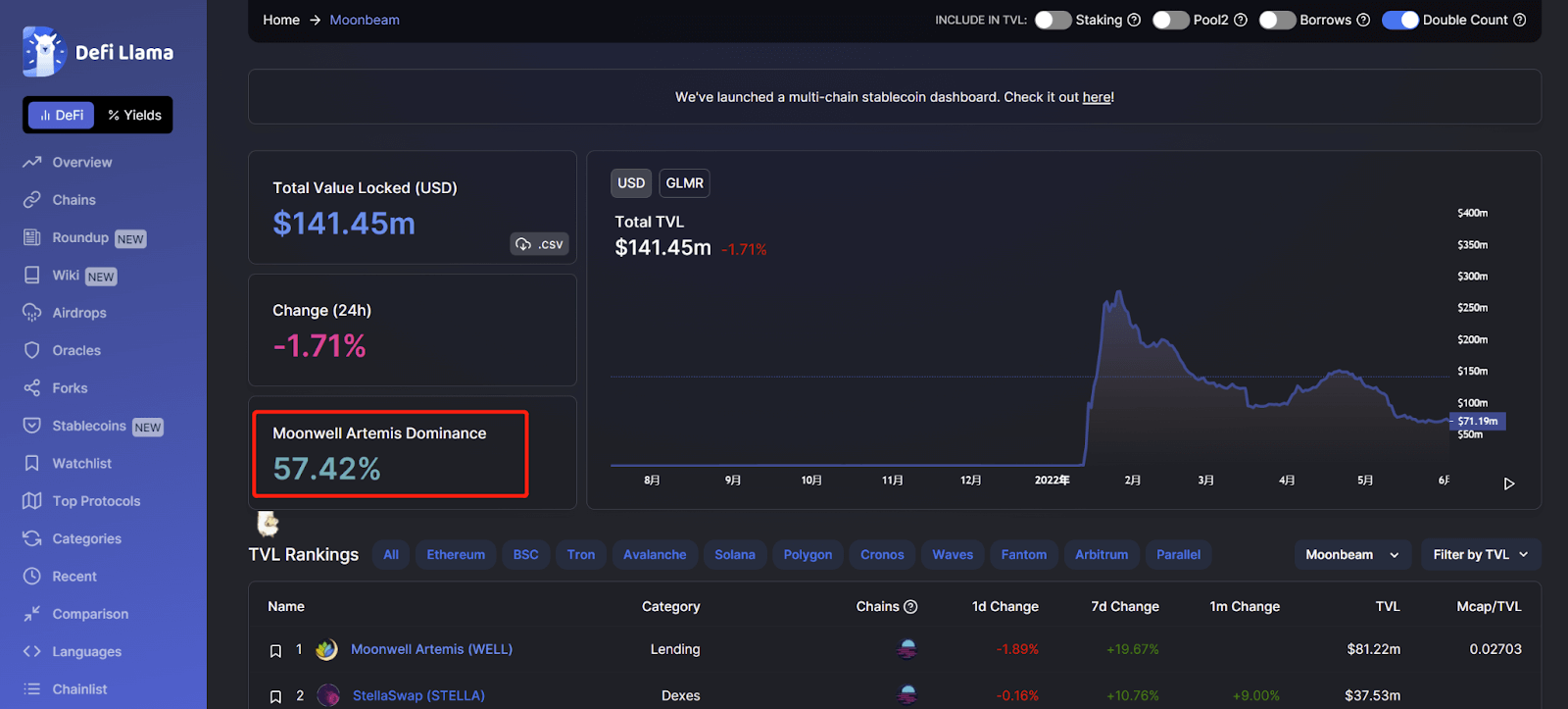Select the Polygon chain tab

point(808,555)
